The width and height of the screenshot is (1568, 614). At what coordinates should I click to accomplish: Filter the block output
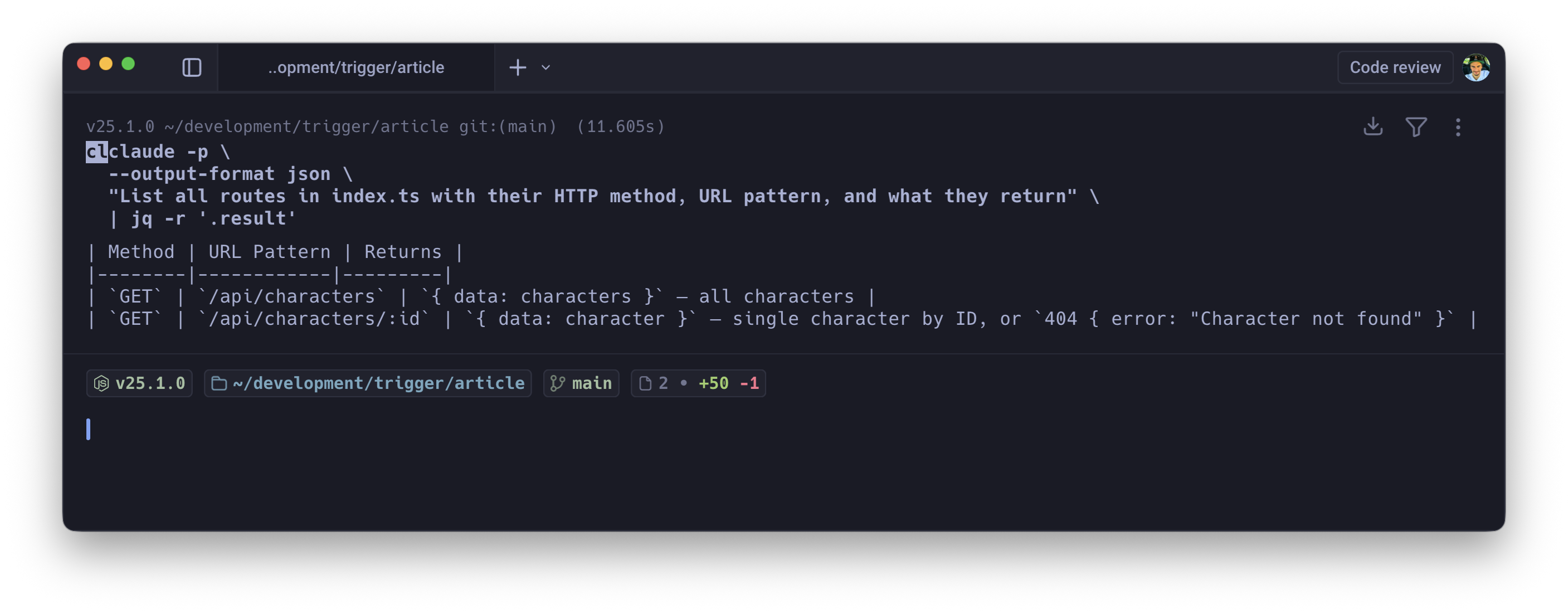coord(1416,126)
